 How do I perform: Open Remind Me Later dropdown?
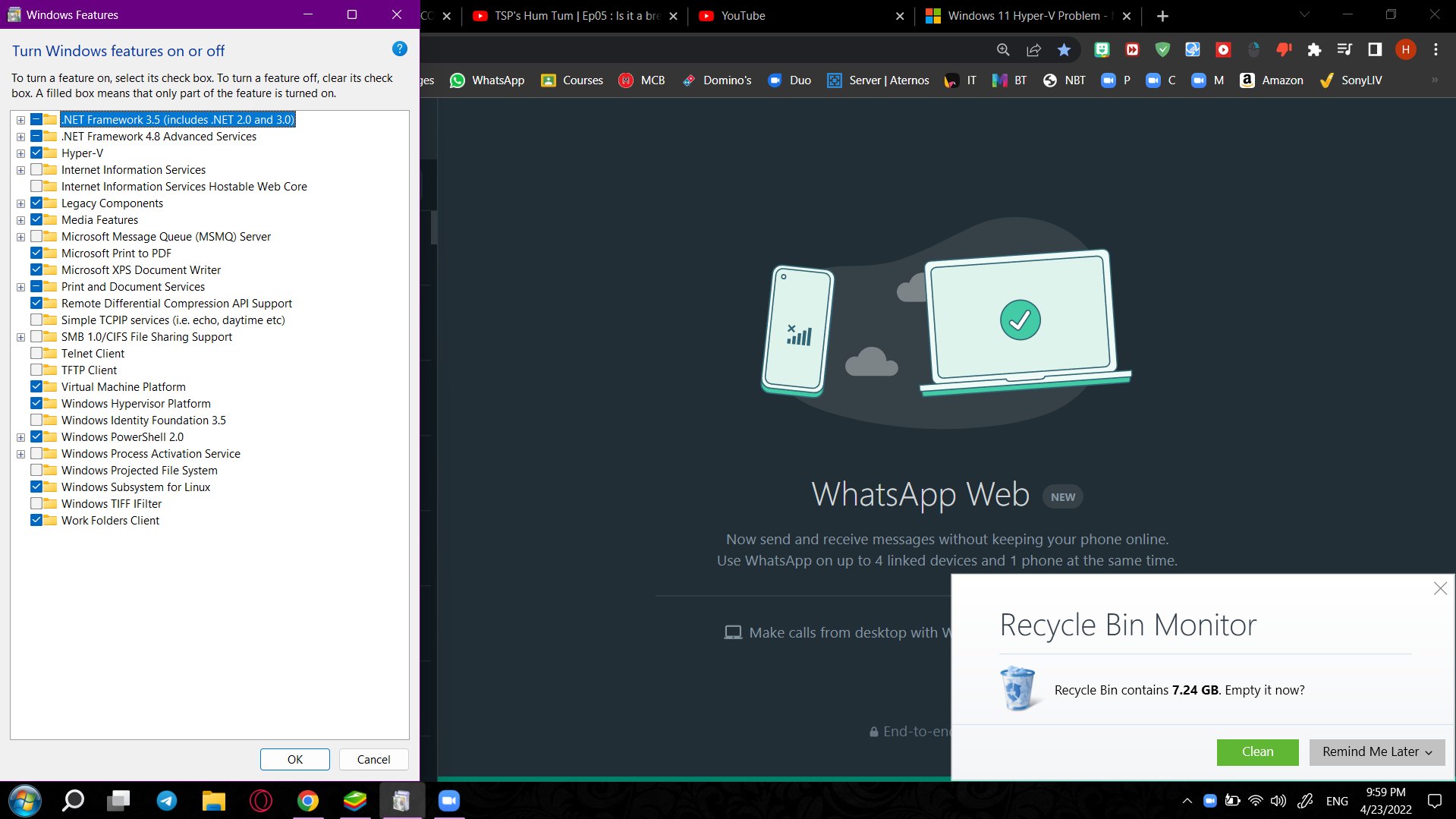tap(1377, 751)
